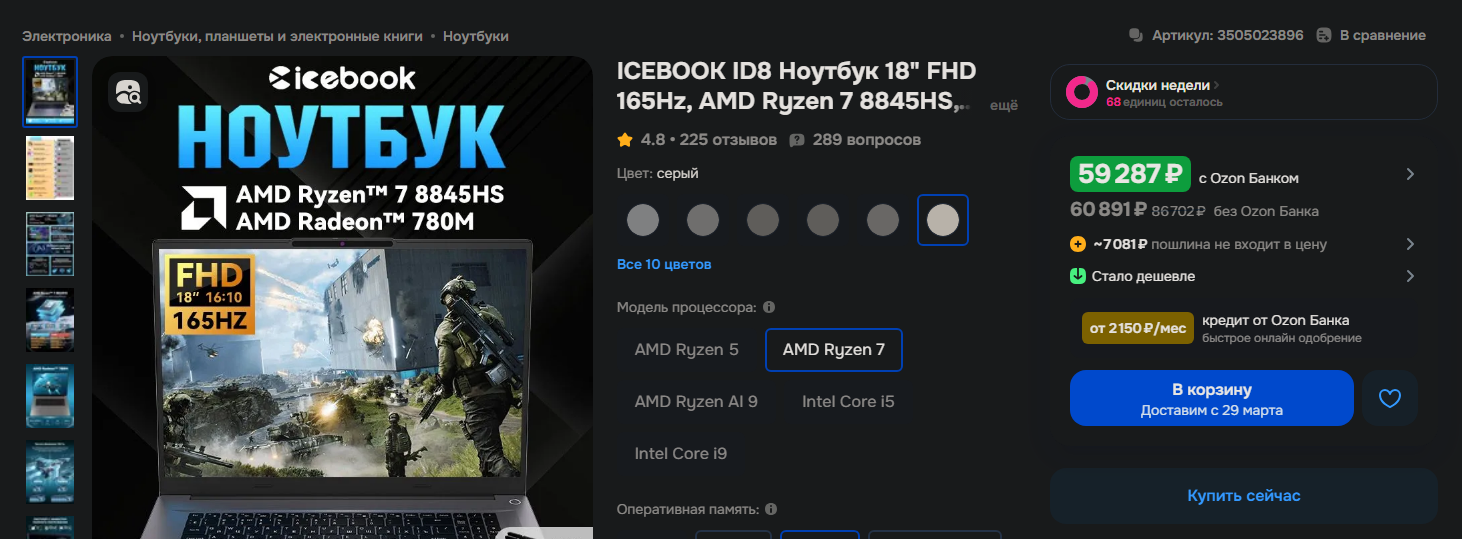The width and height of the screenshot is (1462, 539).
Task: Pick the Intel Core i9 processor option
Action: 681,454
